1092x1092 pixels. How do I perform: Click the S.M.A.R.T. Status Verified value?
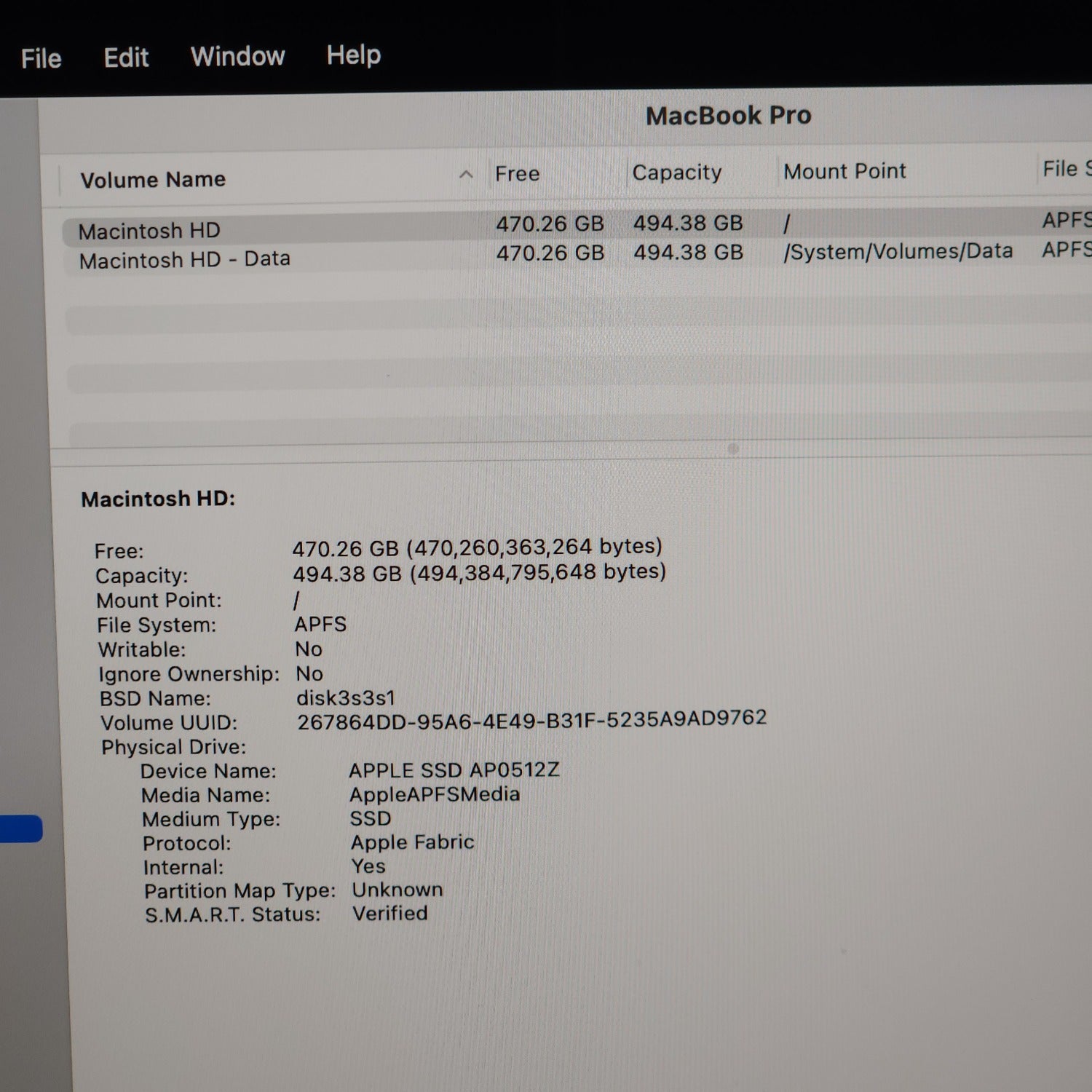click(x=390, y=914)
